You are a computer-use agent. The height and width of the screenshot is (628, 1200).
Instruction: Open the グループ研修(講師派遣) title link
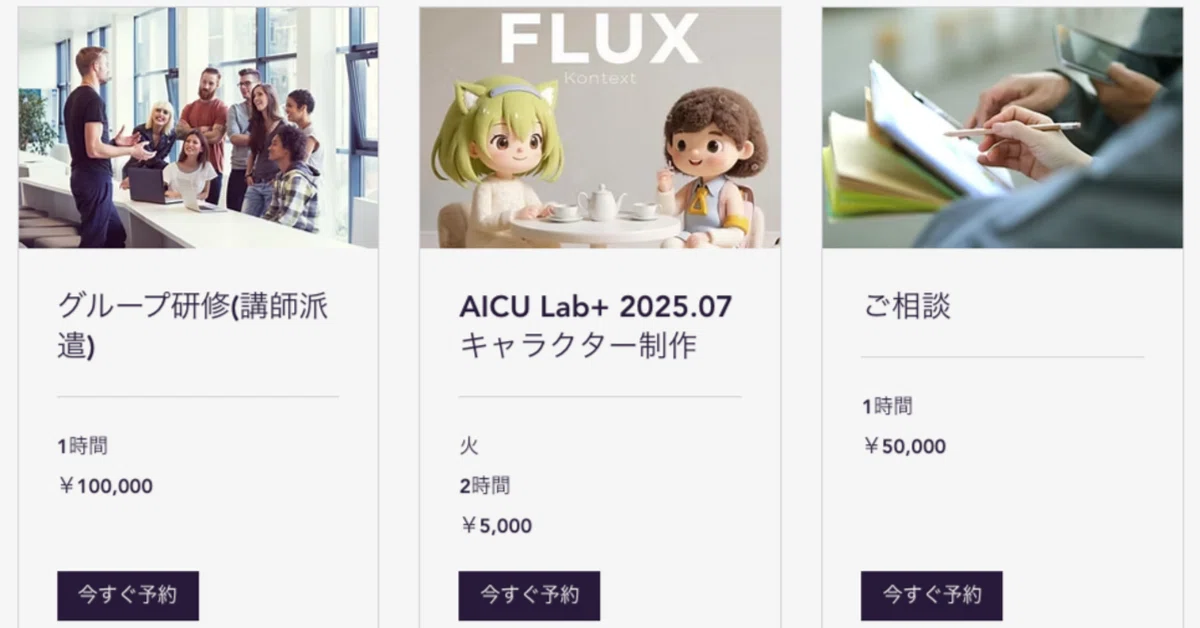(192, 325)
